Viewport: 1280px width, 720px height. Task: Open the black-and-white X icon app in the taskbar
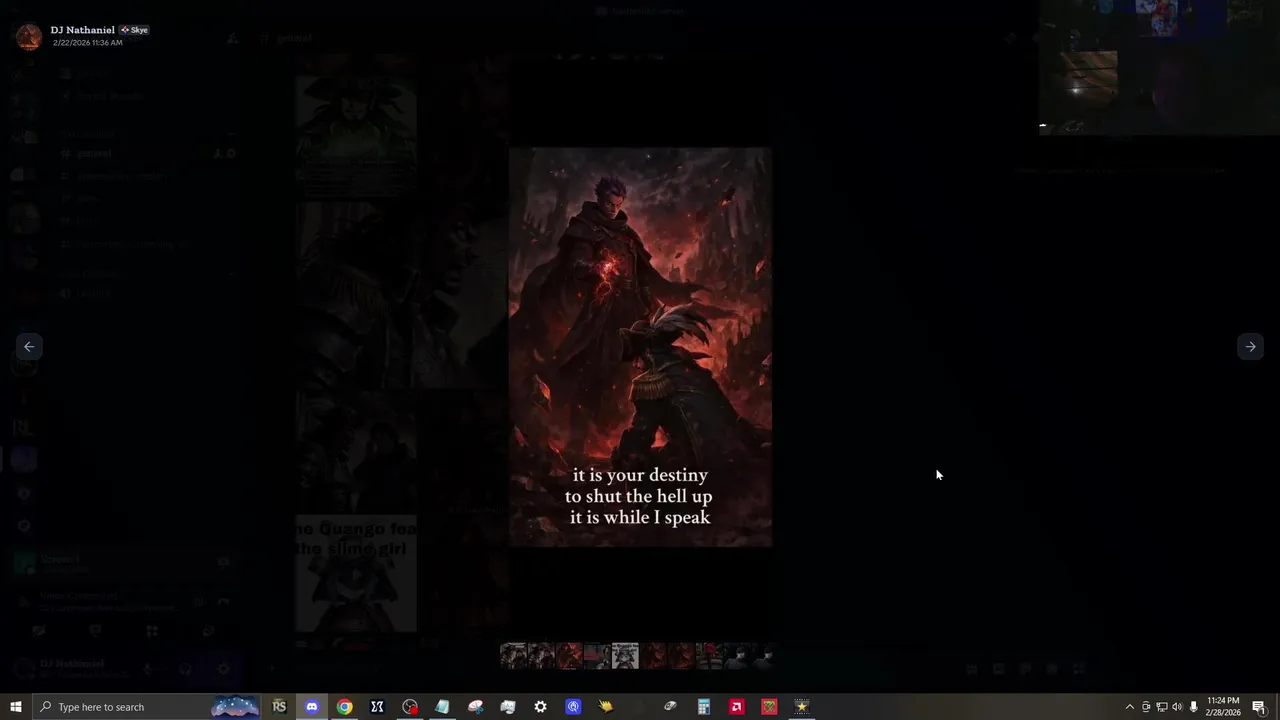point(377,707)
